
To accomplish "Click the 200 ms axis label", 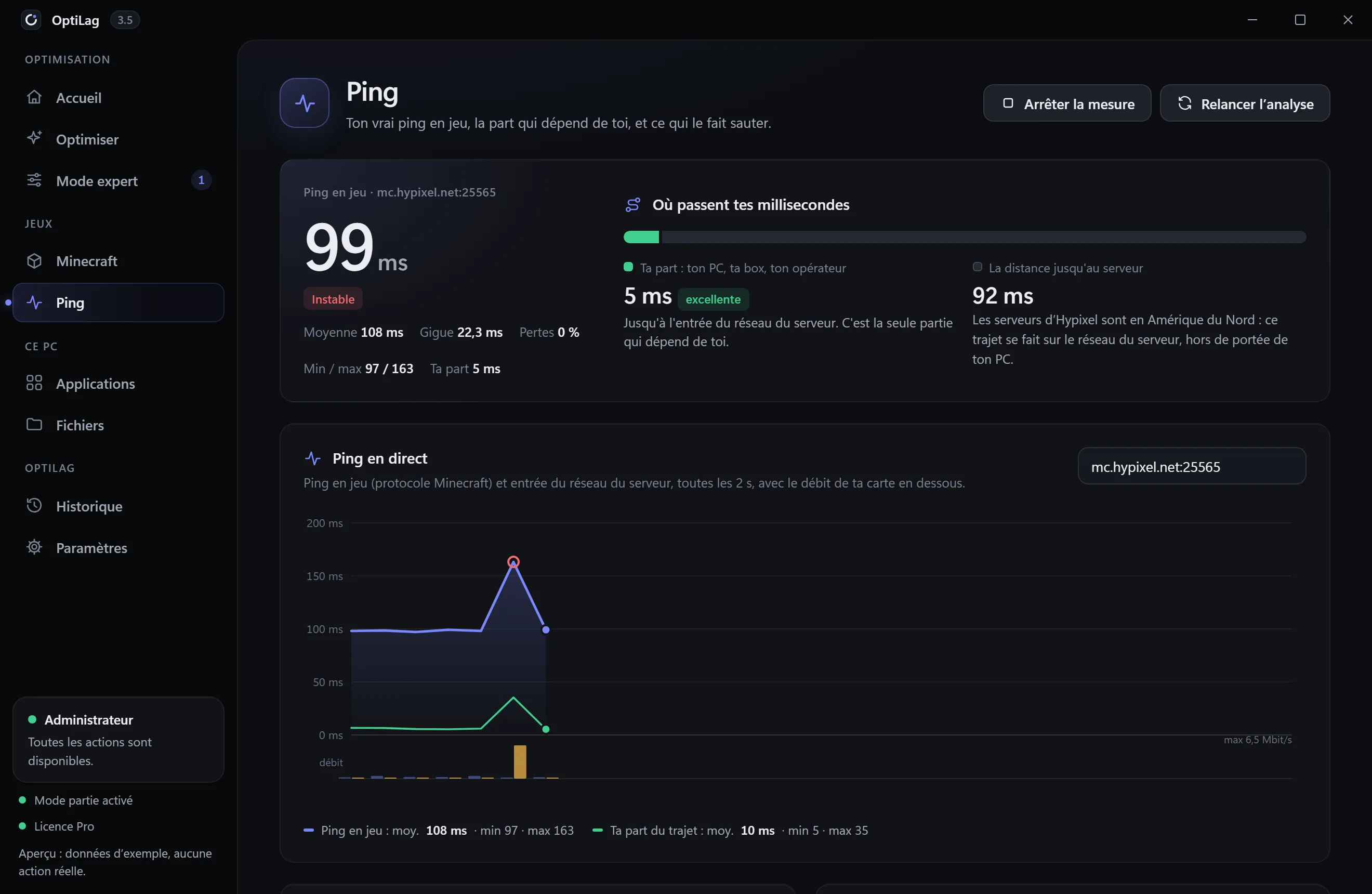I will click(x=325, y=523).
